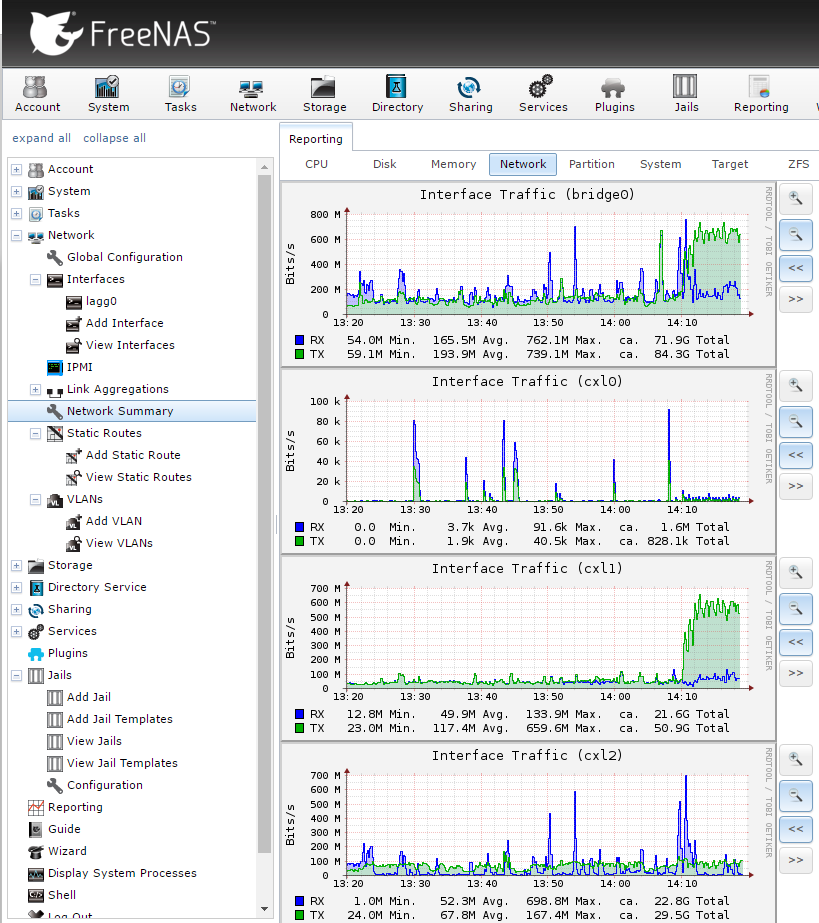Open Network Summary in the tree
Image resolution: width=819 pixels, height=923 pixels.
pos(119,411)
